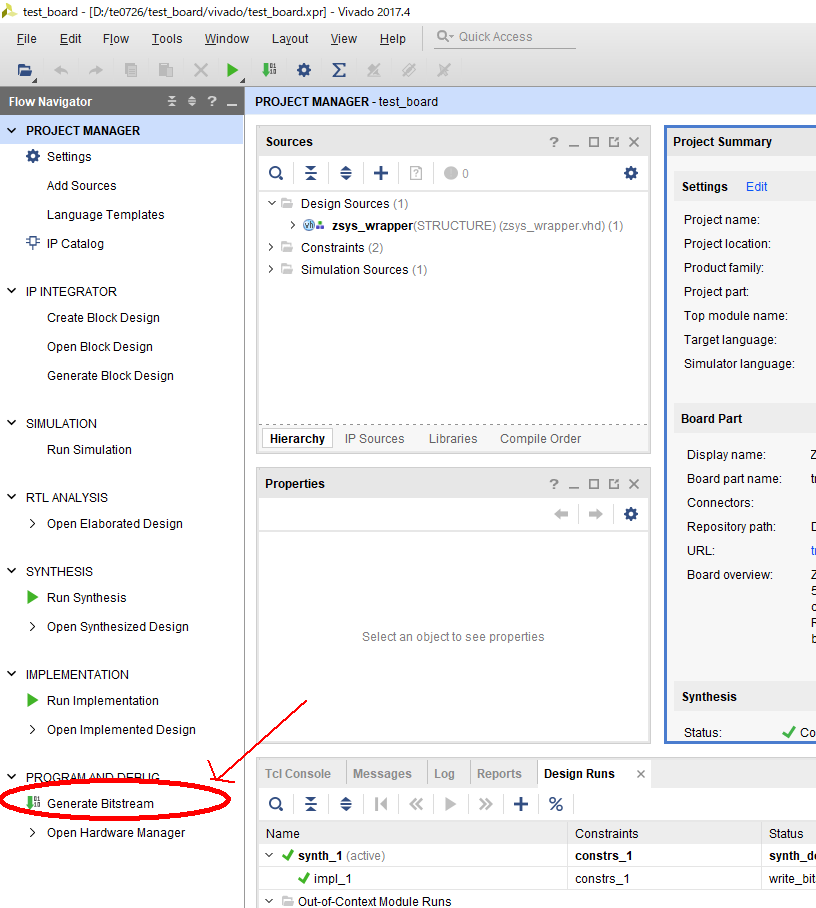This screenshot has height=908, width=816.
Task: Click the percent icon in Design Runs
Action: point(556,804)
